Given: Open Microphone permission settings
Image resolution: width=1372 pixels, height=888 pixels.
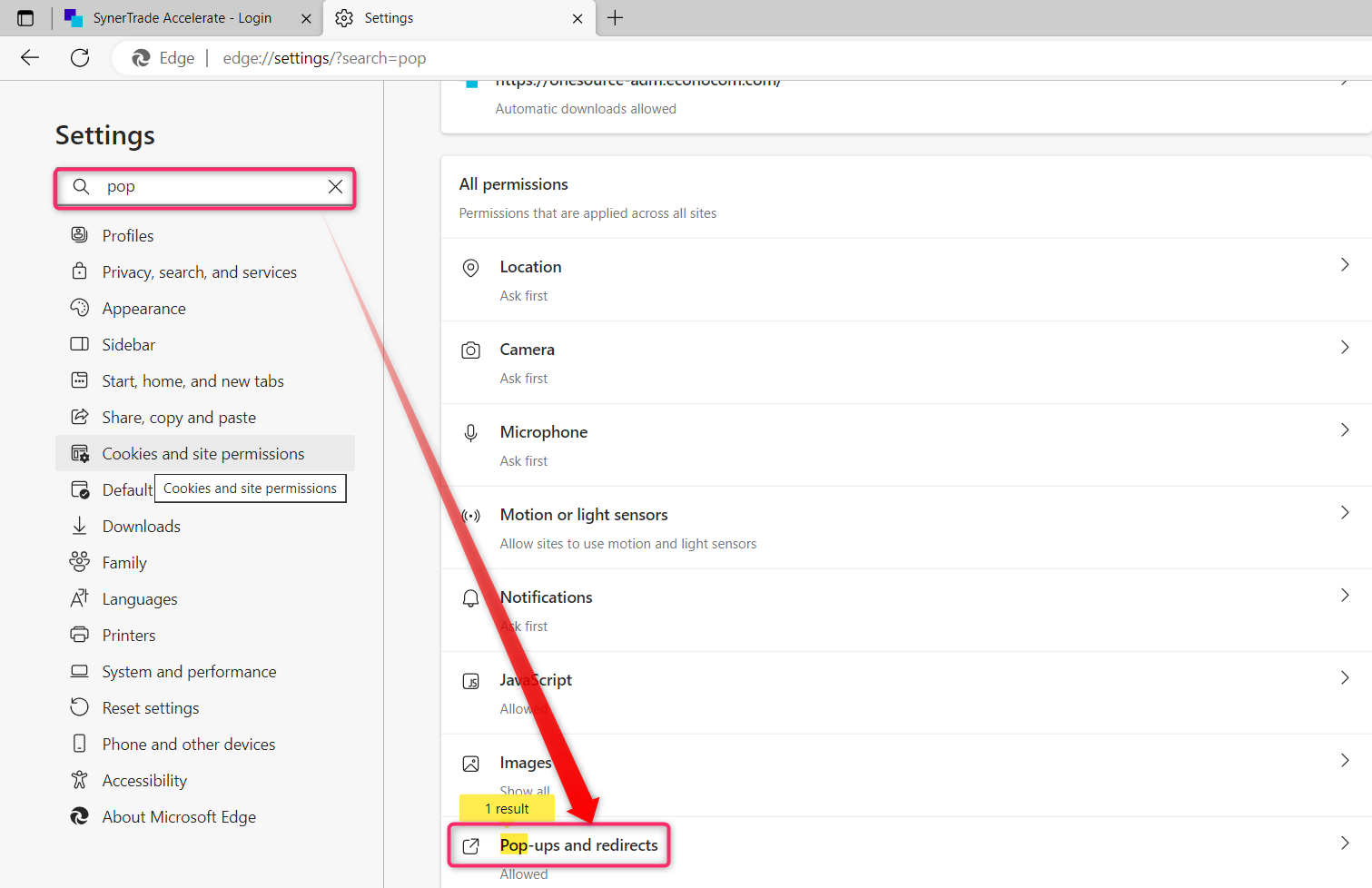Looking at the screenshot, I should [906, 445].
